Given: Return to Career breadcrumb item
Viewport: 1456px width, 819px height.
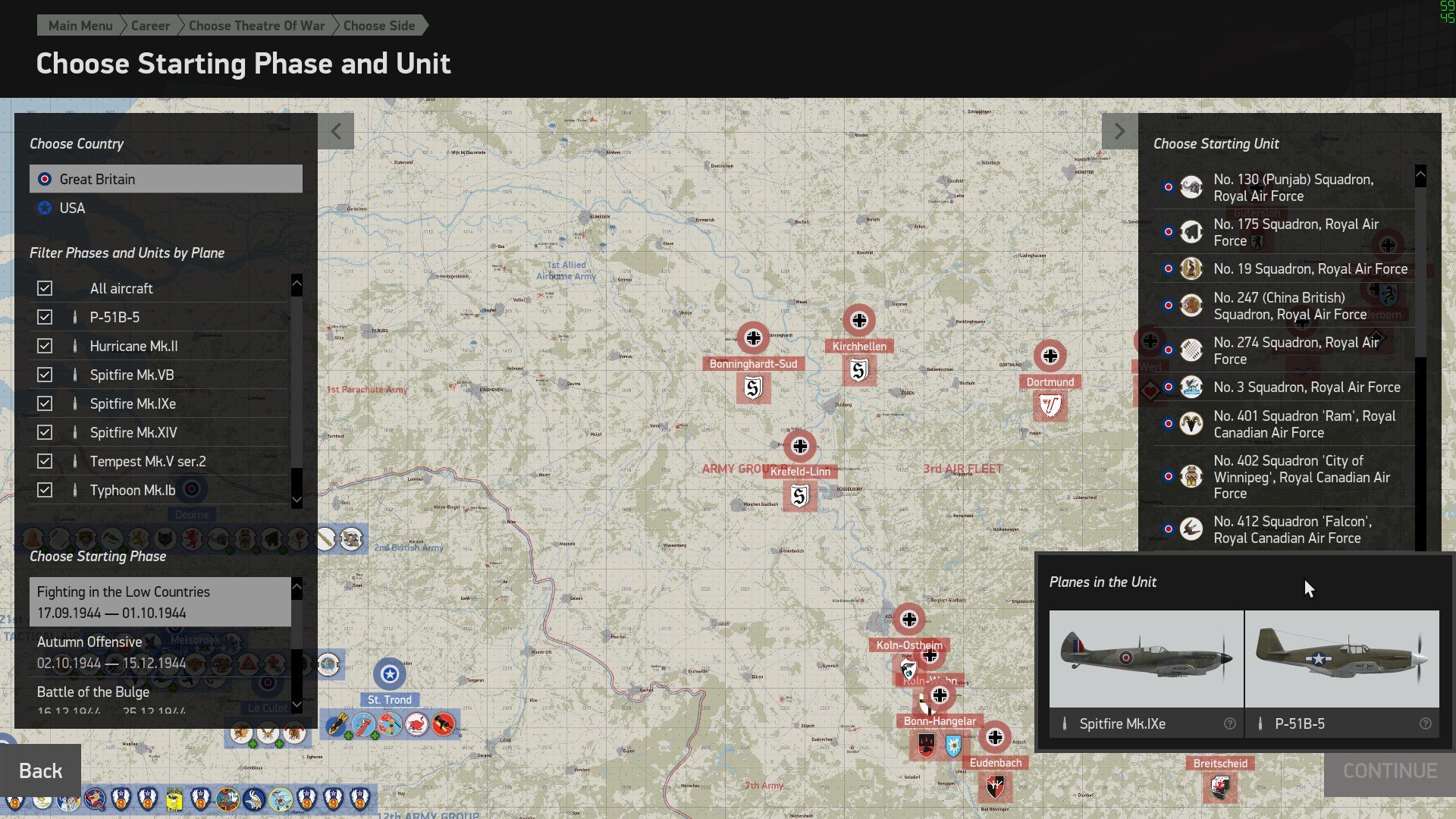Looking at the screenshot, I should tap(150, 26).
